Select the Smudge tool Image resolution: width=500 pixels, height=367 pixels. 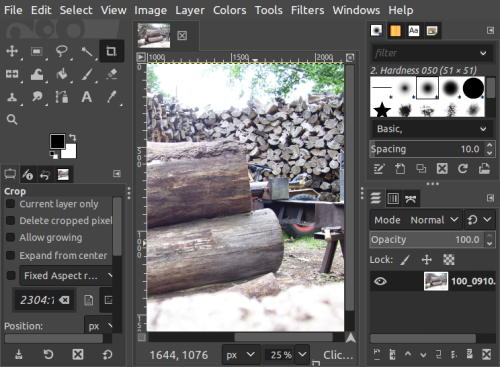(x=37, y=97)
